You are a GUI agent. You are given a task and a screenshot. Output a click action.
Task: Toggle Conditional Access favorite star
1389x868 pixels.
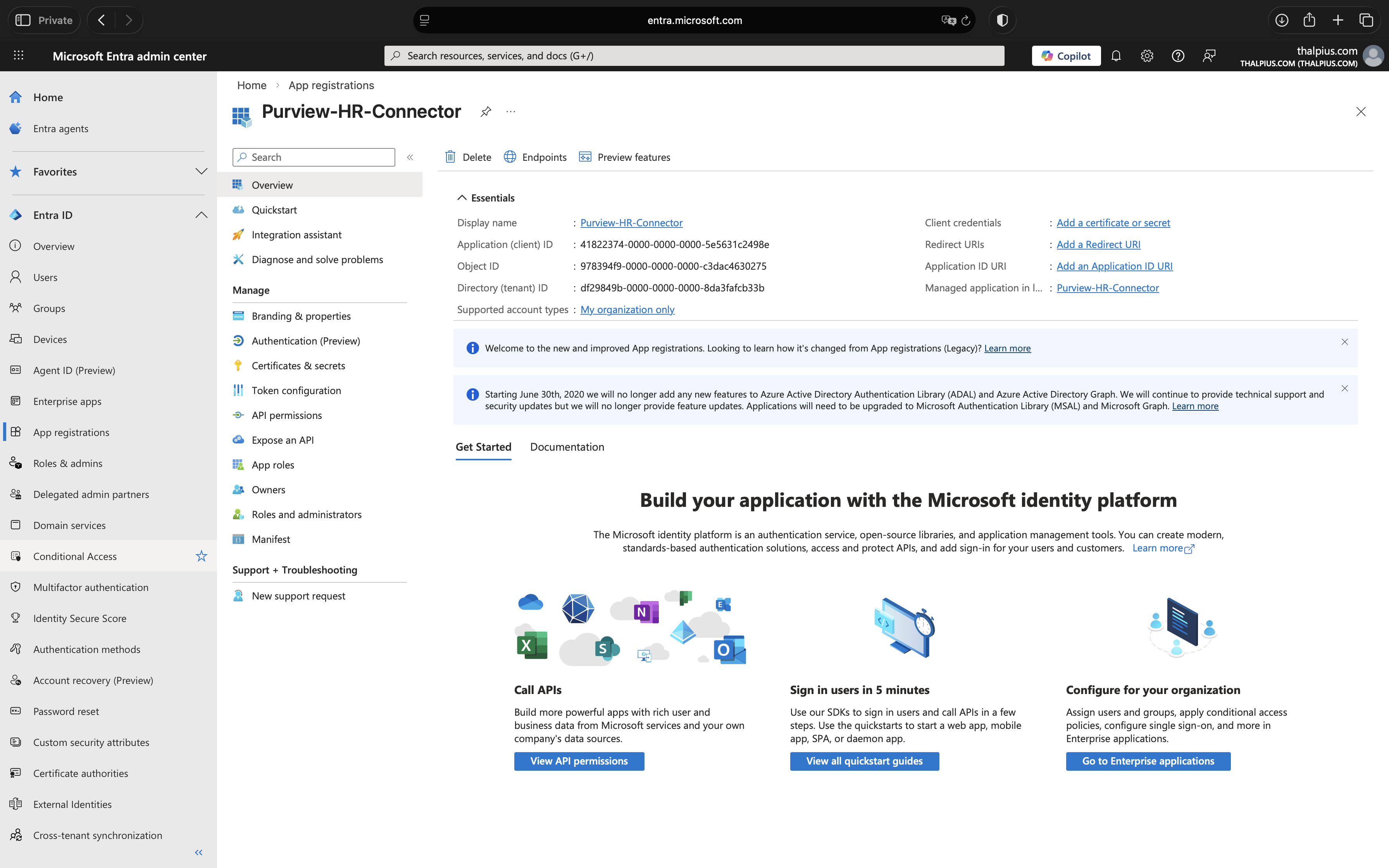[201, 556]
